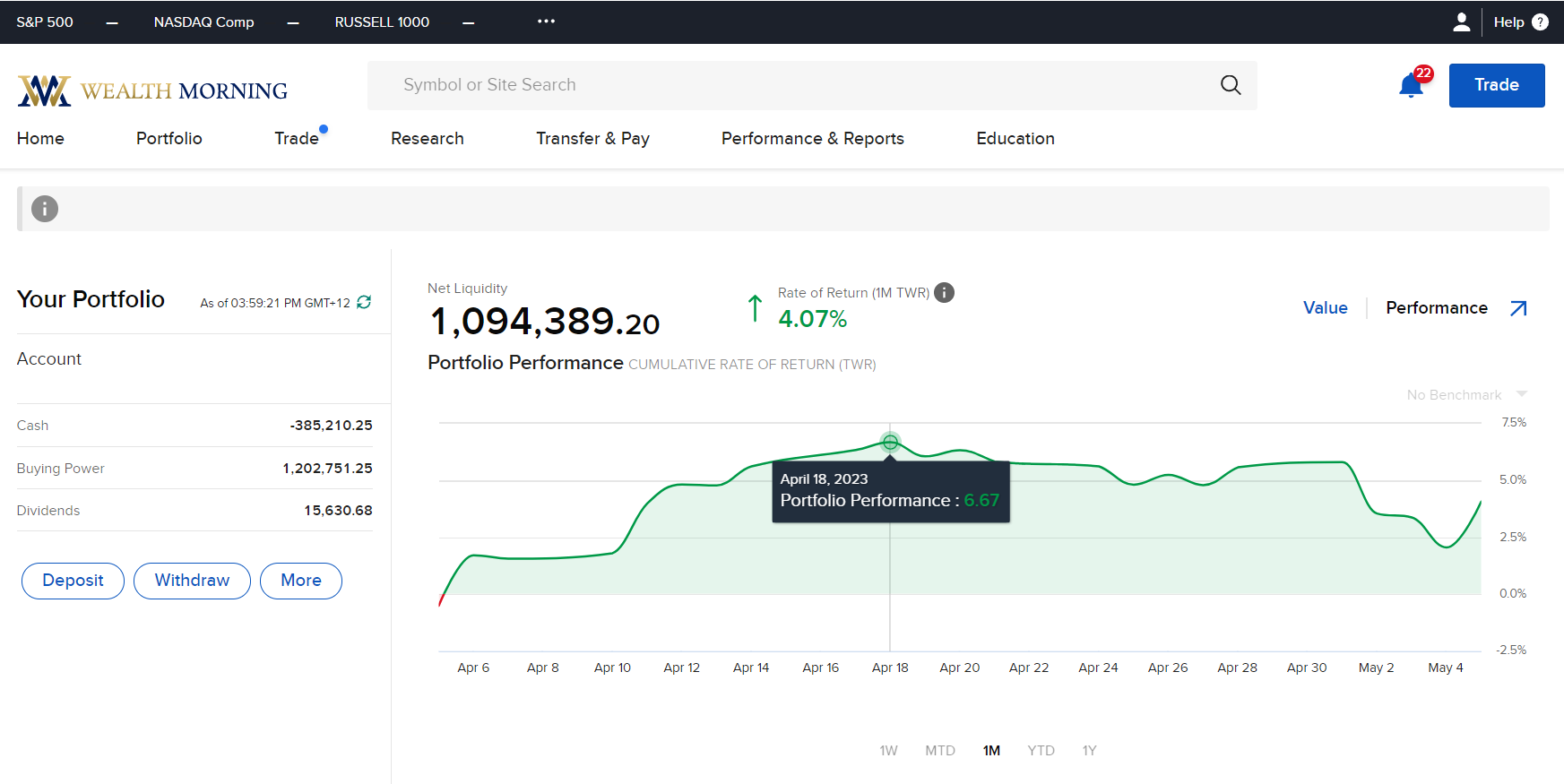Open the expand arrow next to Performance
The width and height of the screenshot is (1564, 784).
click(1518, 308)
